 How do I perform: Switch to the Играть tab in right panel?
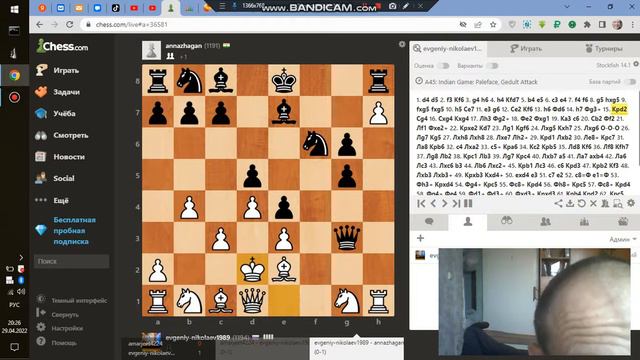pos(526,49)
